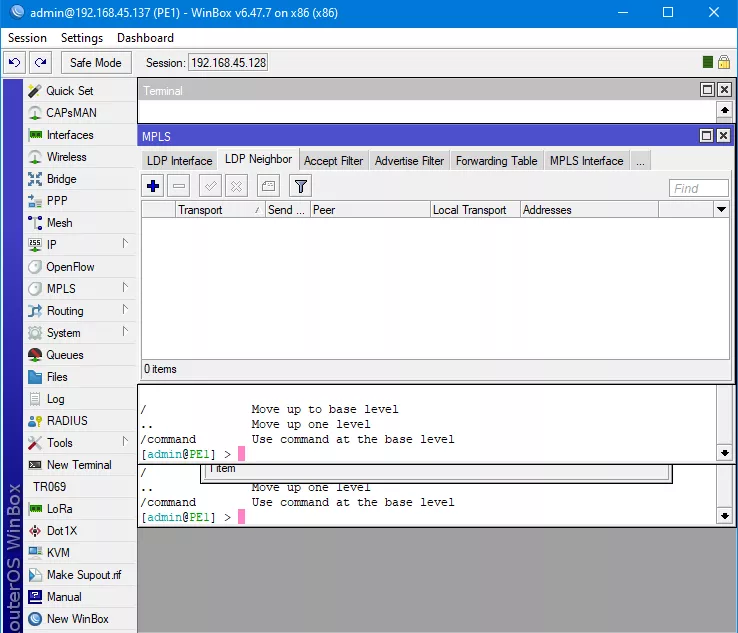Open the Session menu
This screenshot has width=738, height=633.
(27, 38)
